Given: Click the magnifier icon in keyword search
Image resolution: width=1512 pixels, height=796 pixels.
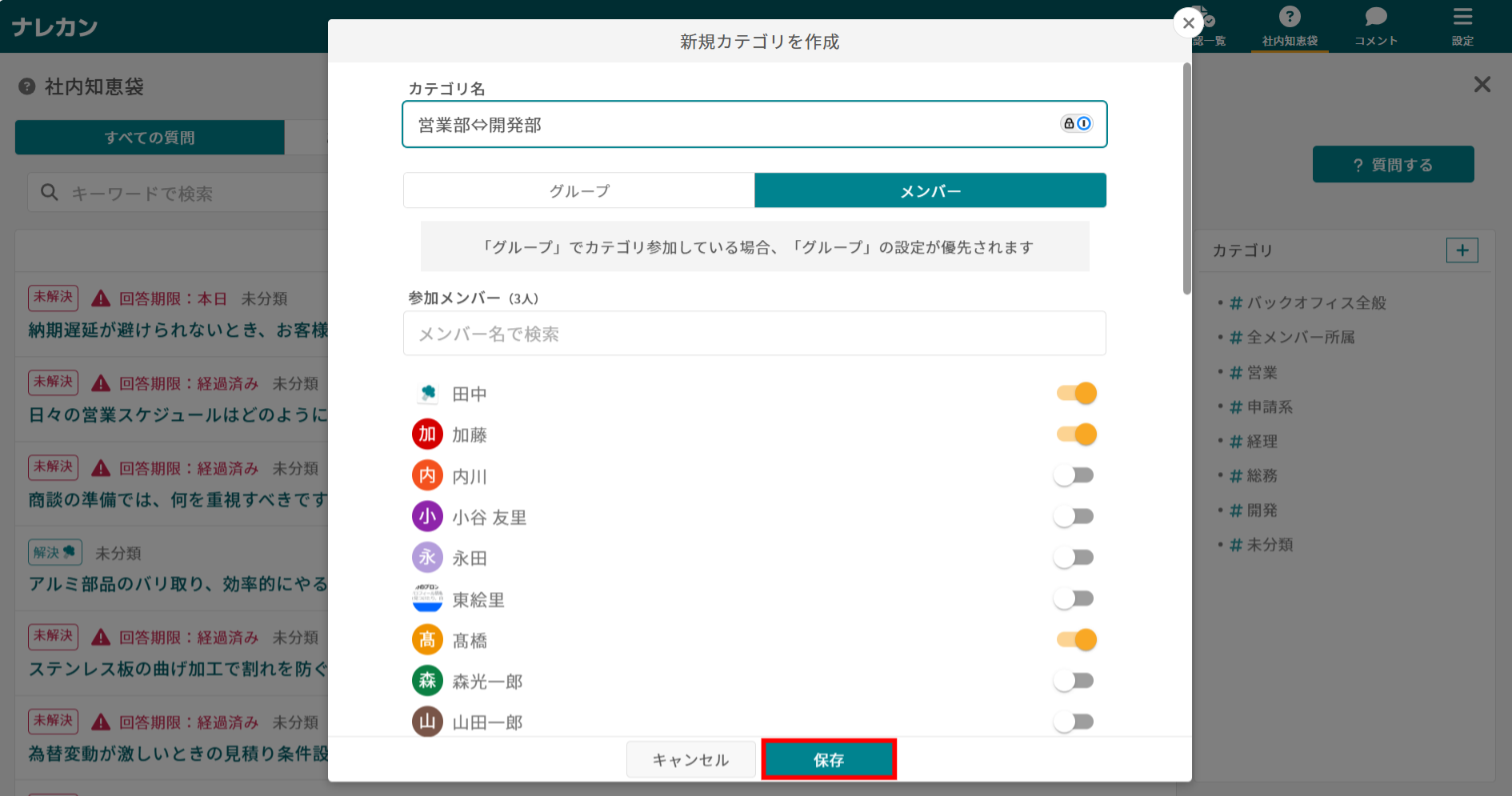Looking at the screenshot, I should pyautogui.click(x=50, y=192).
